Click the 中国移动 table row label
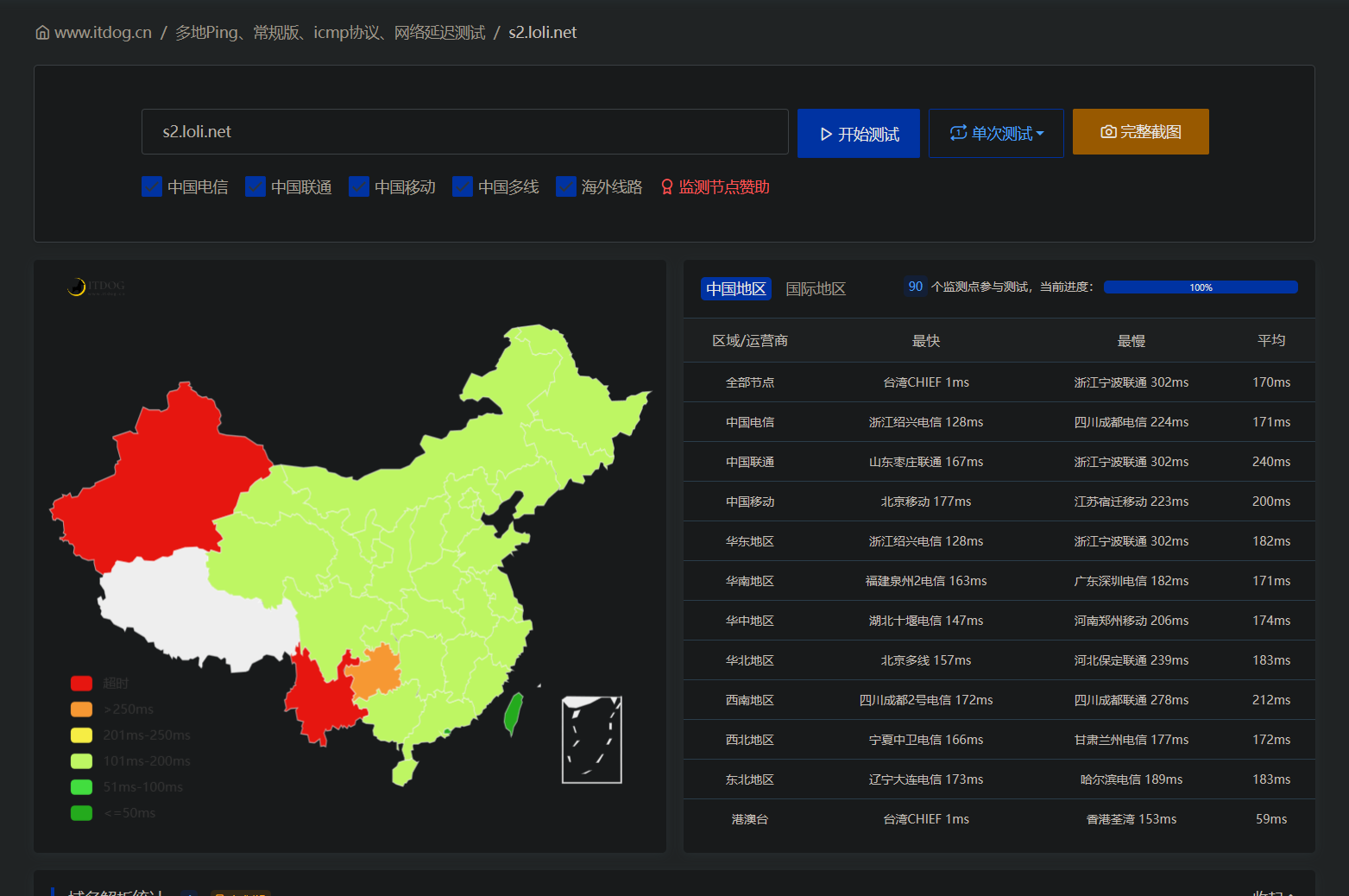 point(750,502)
